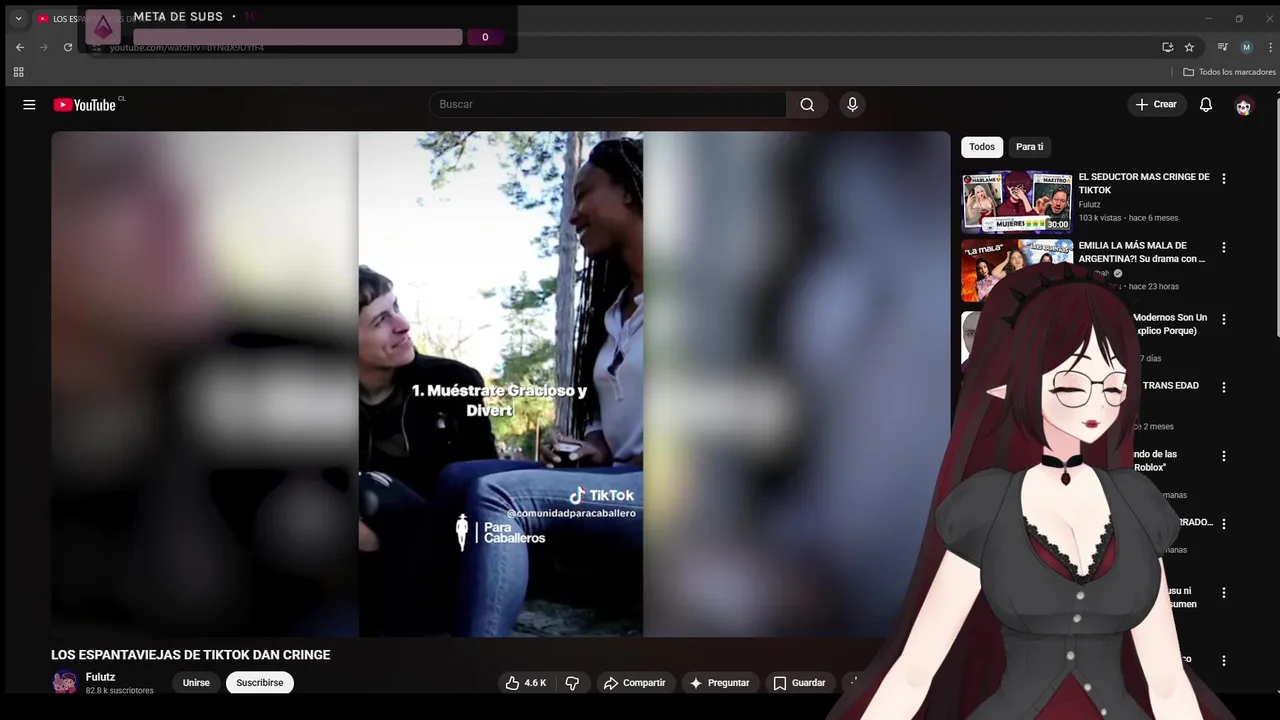The height and width of the screenshot is (720, 1280).
Task: Open more options for EMILIA LA MÁS MALA video
Action: pyautogui.click(x=1223, y=247)
